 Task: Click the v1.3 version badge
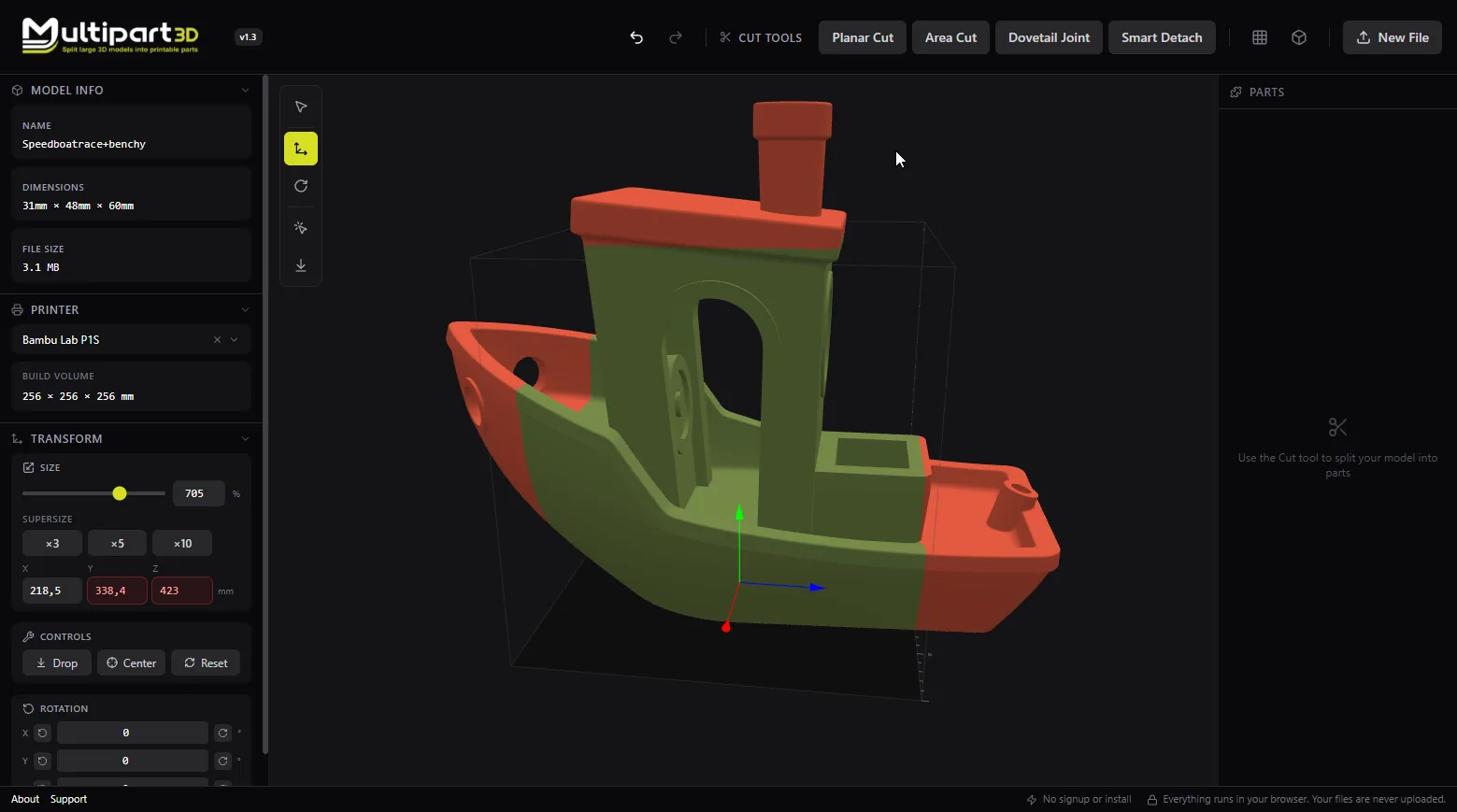[248, 37]
